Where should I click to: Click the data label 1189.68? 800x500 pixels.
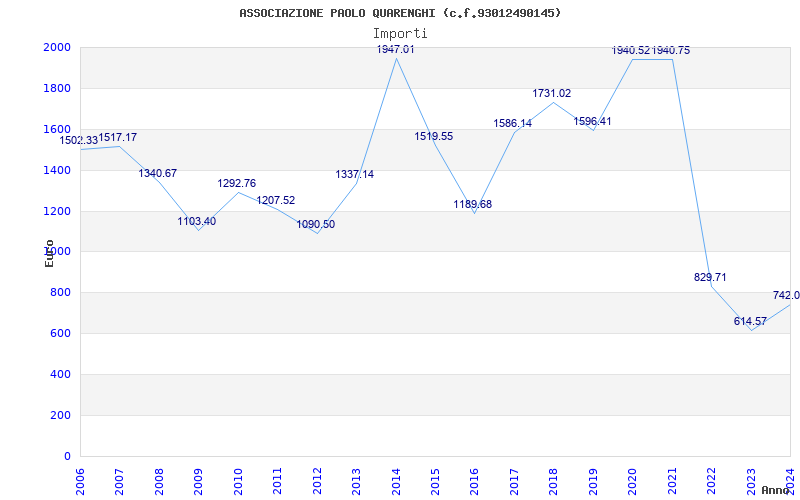pyautogui.click(x=472, y=204)
